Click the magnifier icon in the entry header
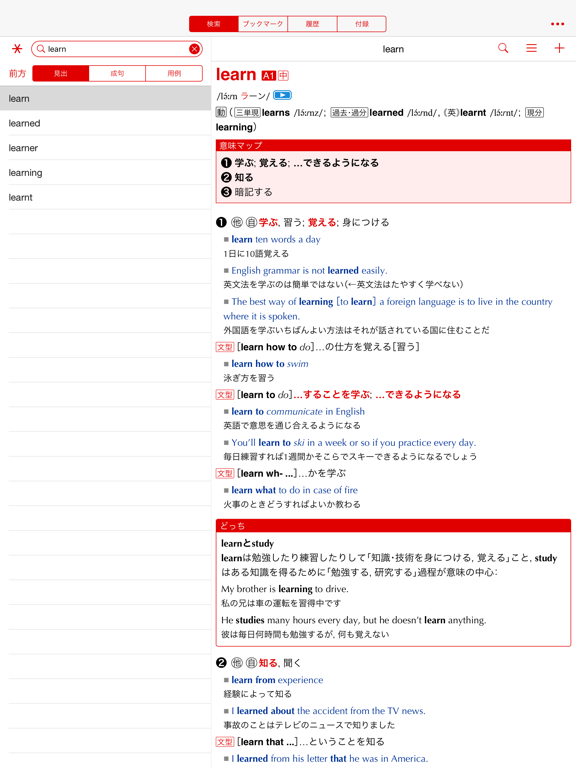 503,48
